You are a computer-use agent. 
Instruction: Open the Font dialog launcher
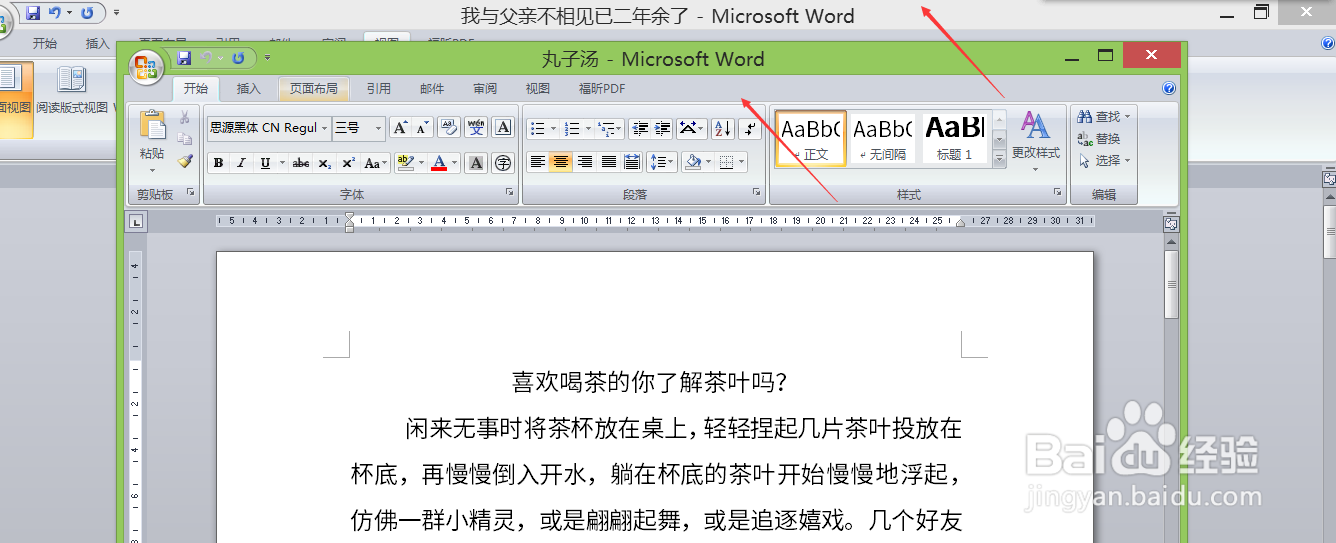(509, 191)
